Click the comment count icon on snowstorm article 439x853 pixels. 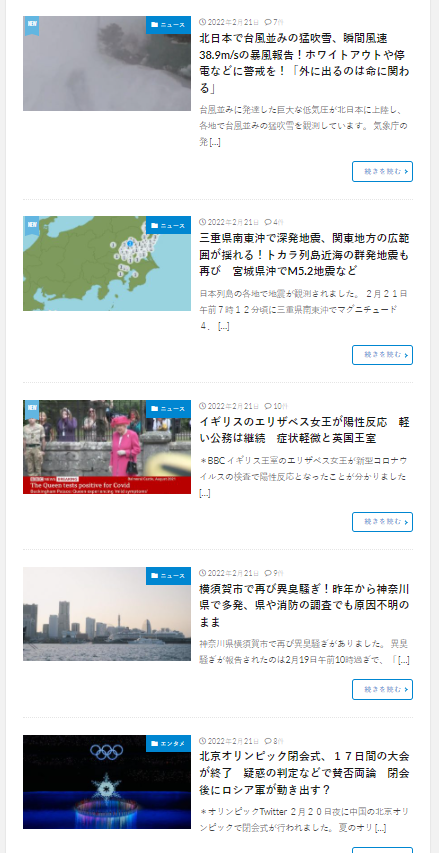(x=268, y=22)
